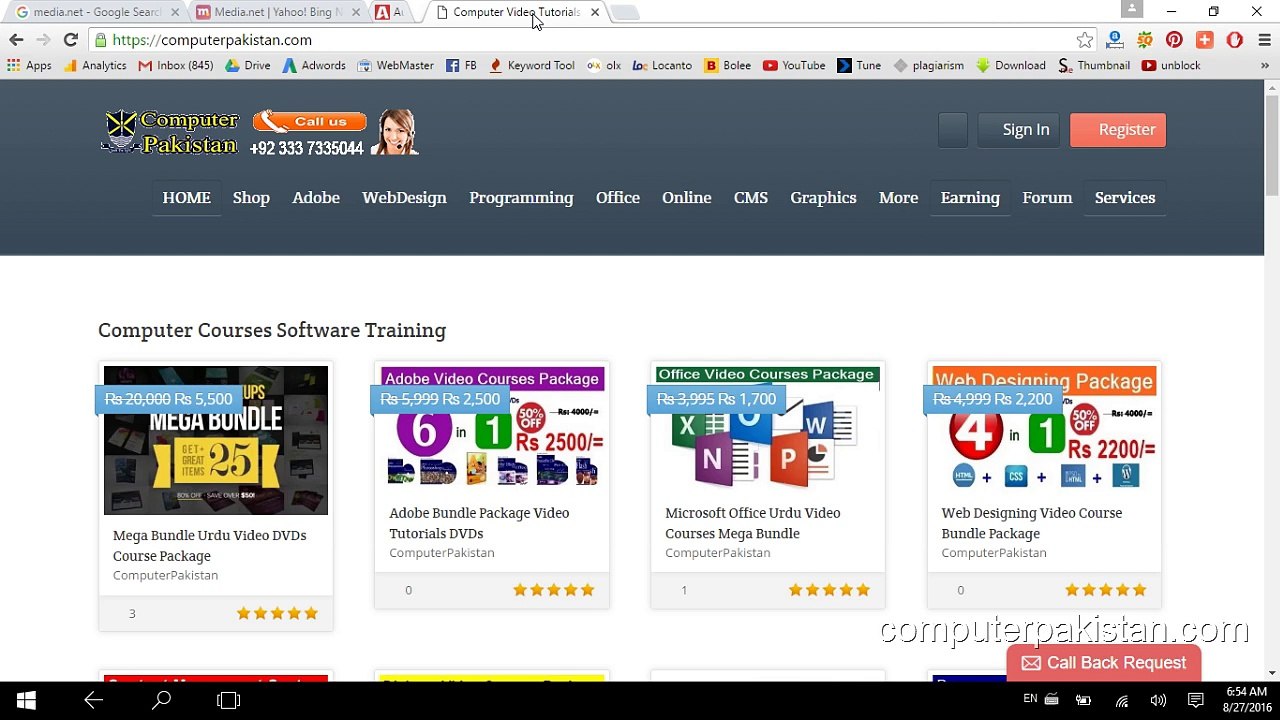Open the Analytics bookmark
The height and width of the screenshot is (720, 1280).
[x=95, y=65]
